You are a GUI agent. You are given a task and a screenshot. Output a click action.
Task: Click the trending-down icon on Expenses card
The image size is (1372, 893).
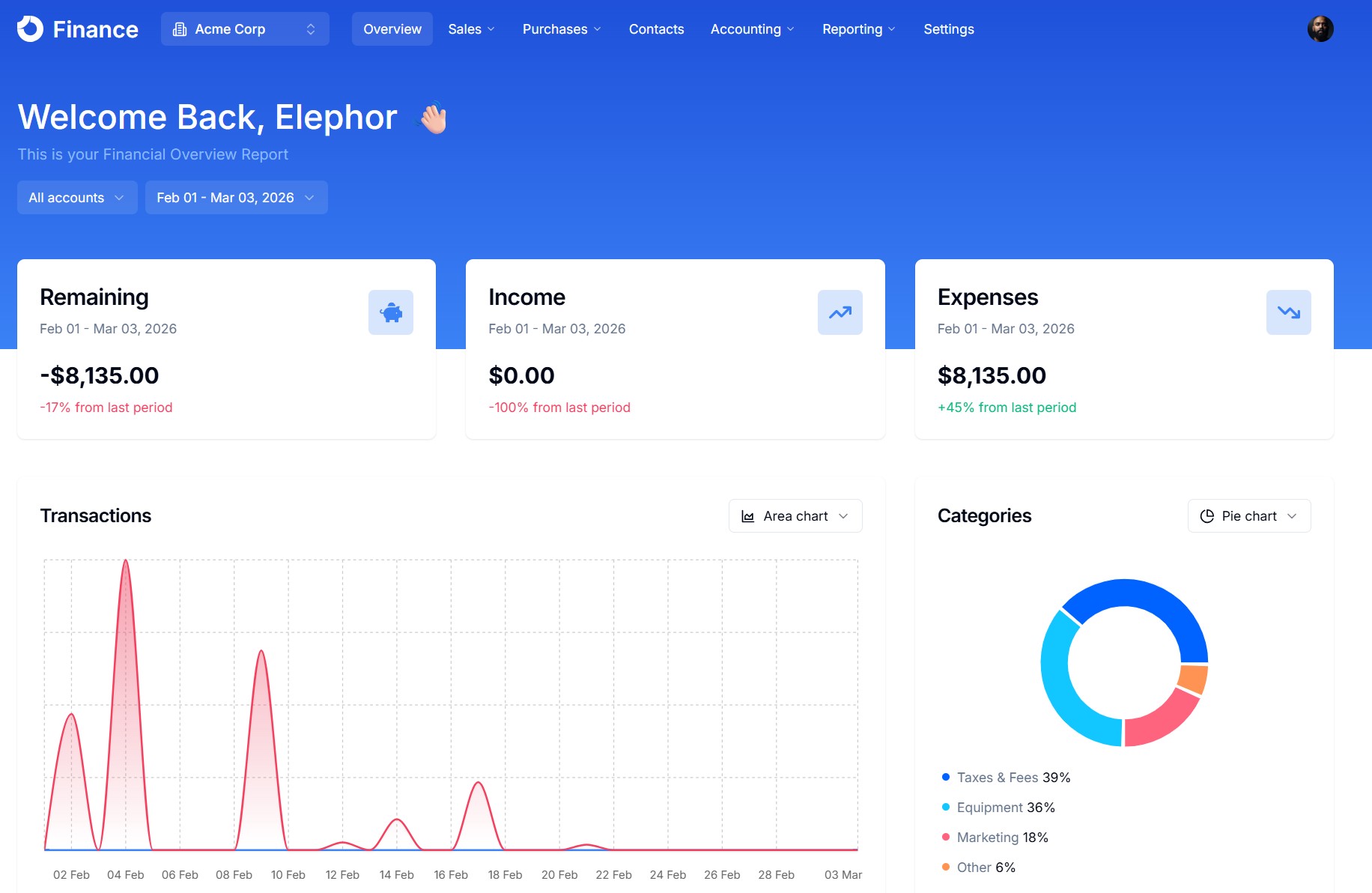[x=1288, y=312]
